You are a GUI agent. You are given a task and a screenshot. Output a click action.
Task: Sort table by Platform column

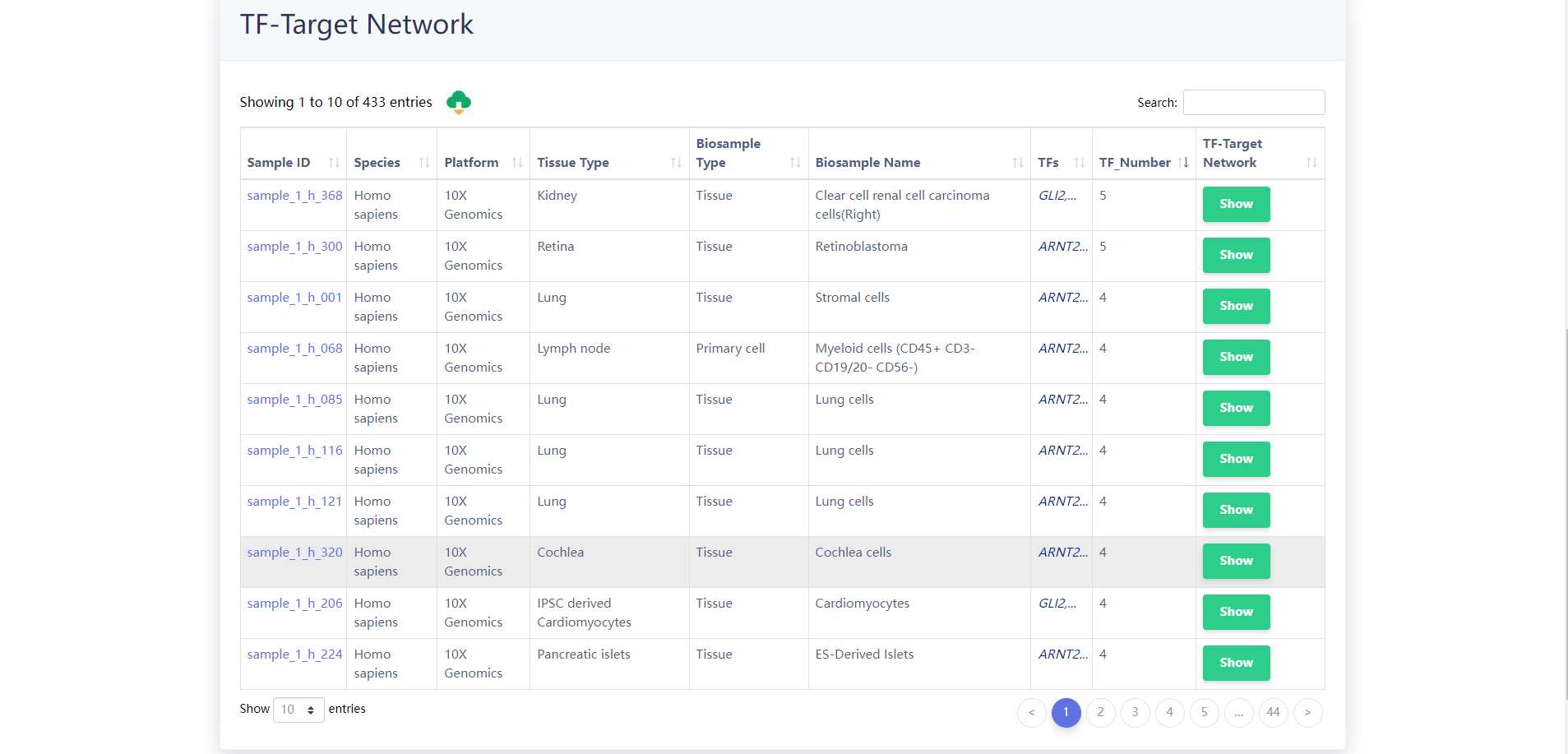[x=483, y=154]
